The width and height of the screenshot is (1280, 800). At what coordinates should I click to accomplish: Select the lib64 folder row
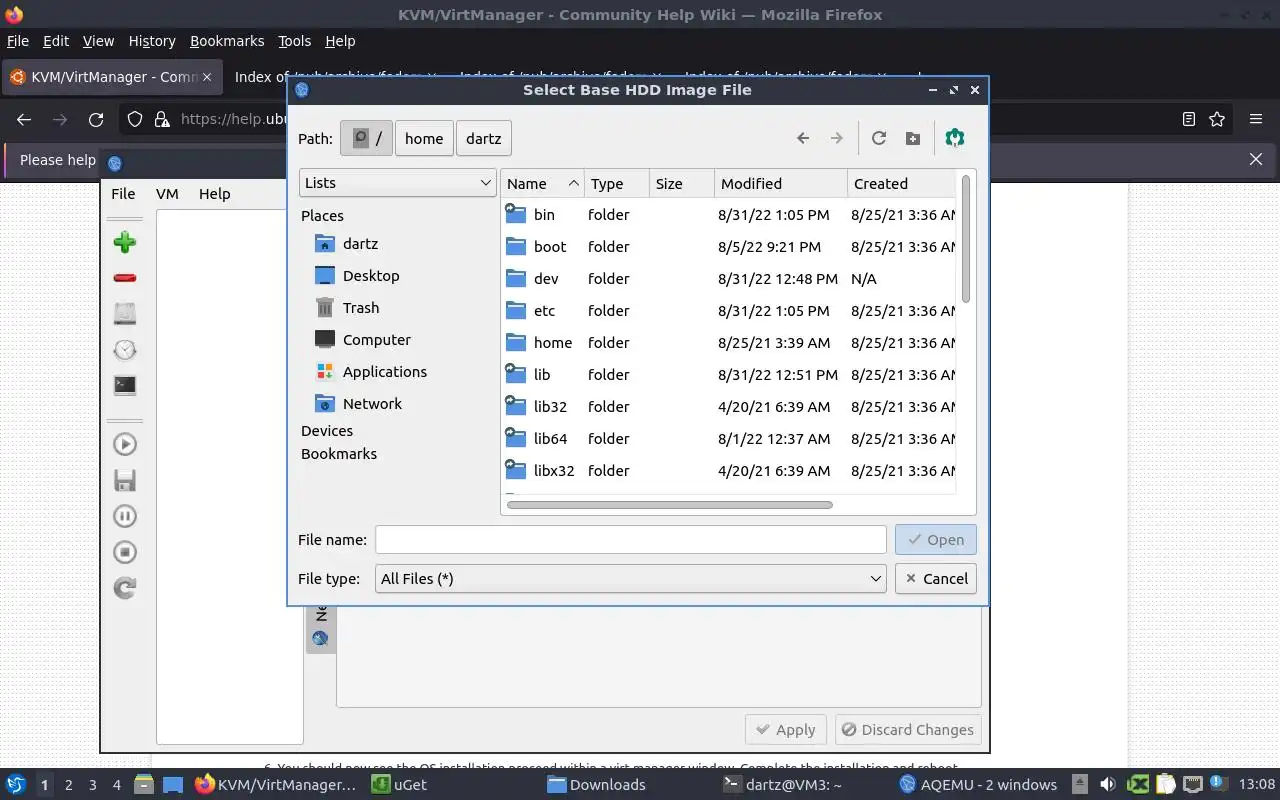coord(728,438)
